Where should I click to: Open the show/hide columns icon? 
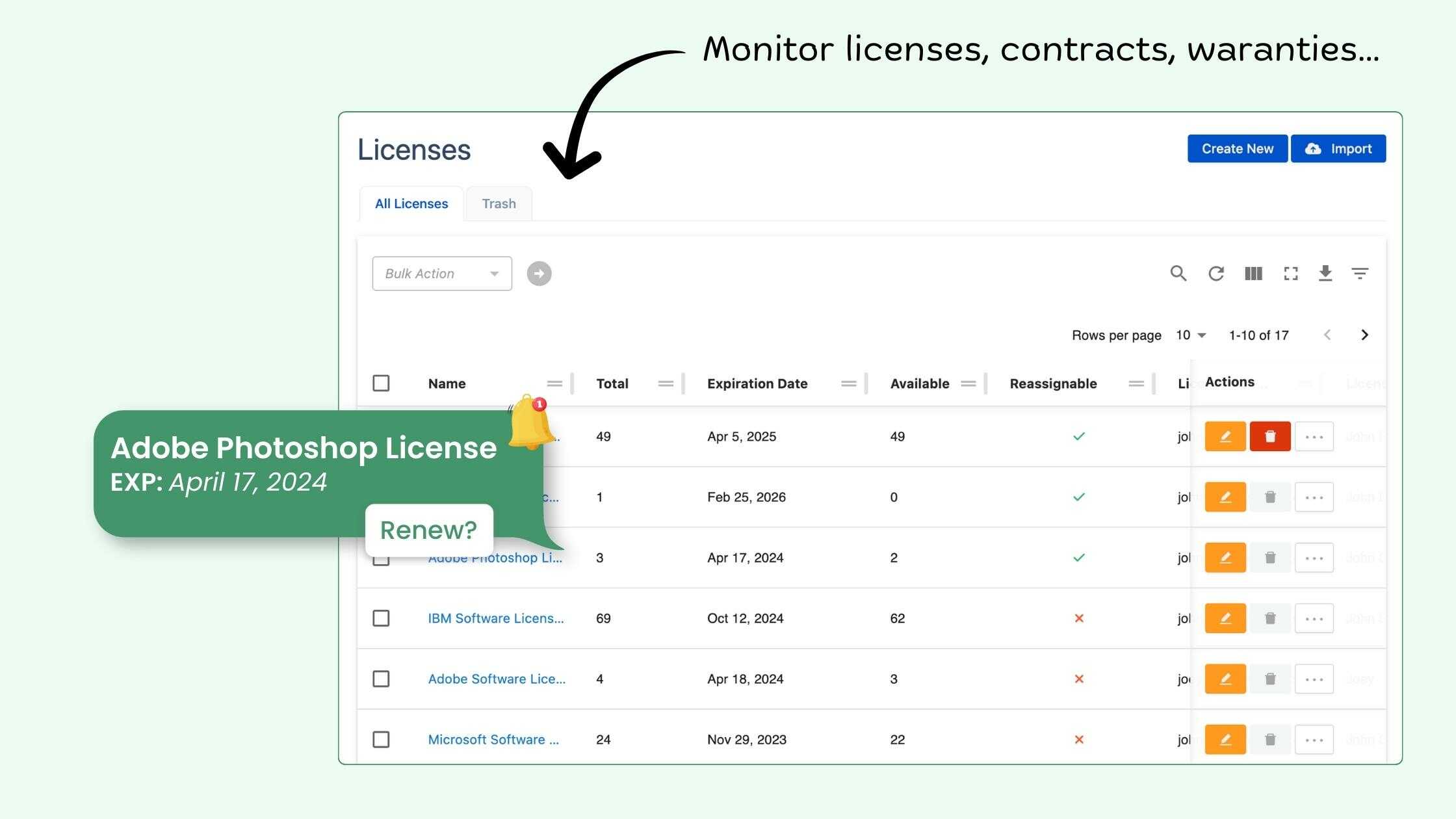(x=1253, y=274)
